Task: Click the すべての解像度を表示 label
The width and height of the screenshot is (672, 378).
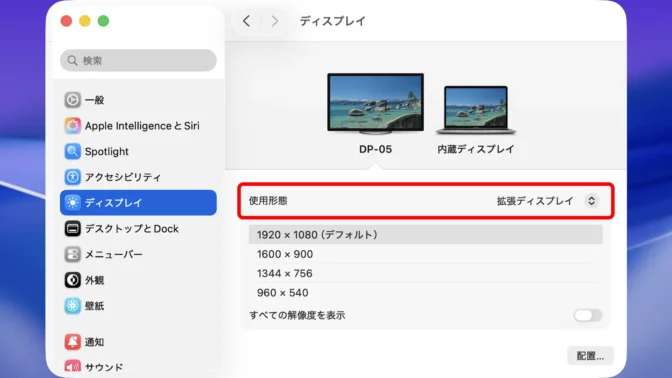Action: [297, 315]
